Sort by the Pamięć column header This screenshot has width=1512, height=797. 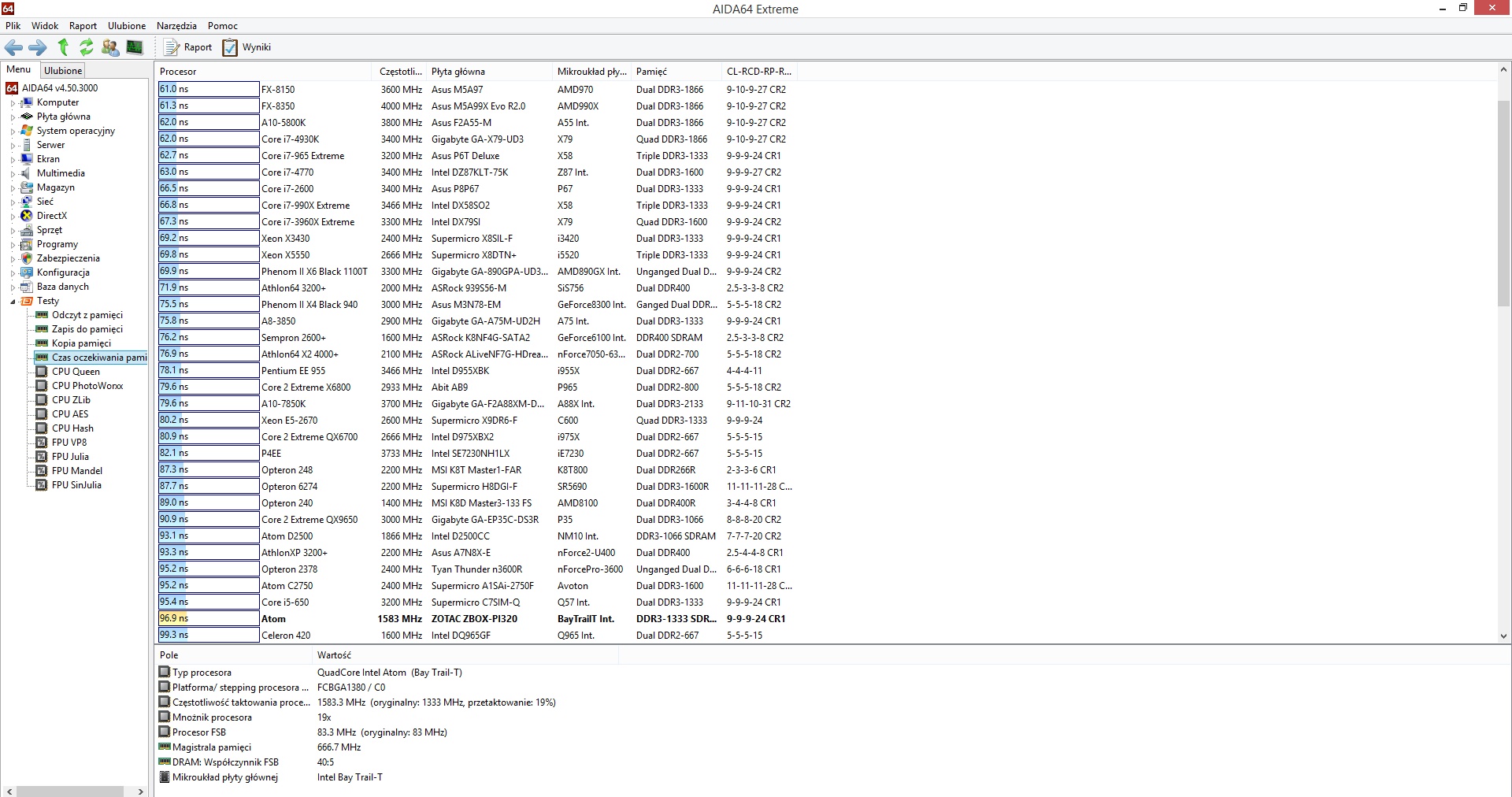pos(675,71)
